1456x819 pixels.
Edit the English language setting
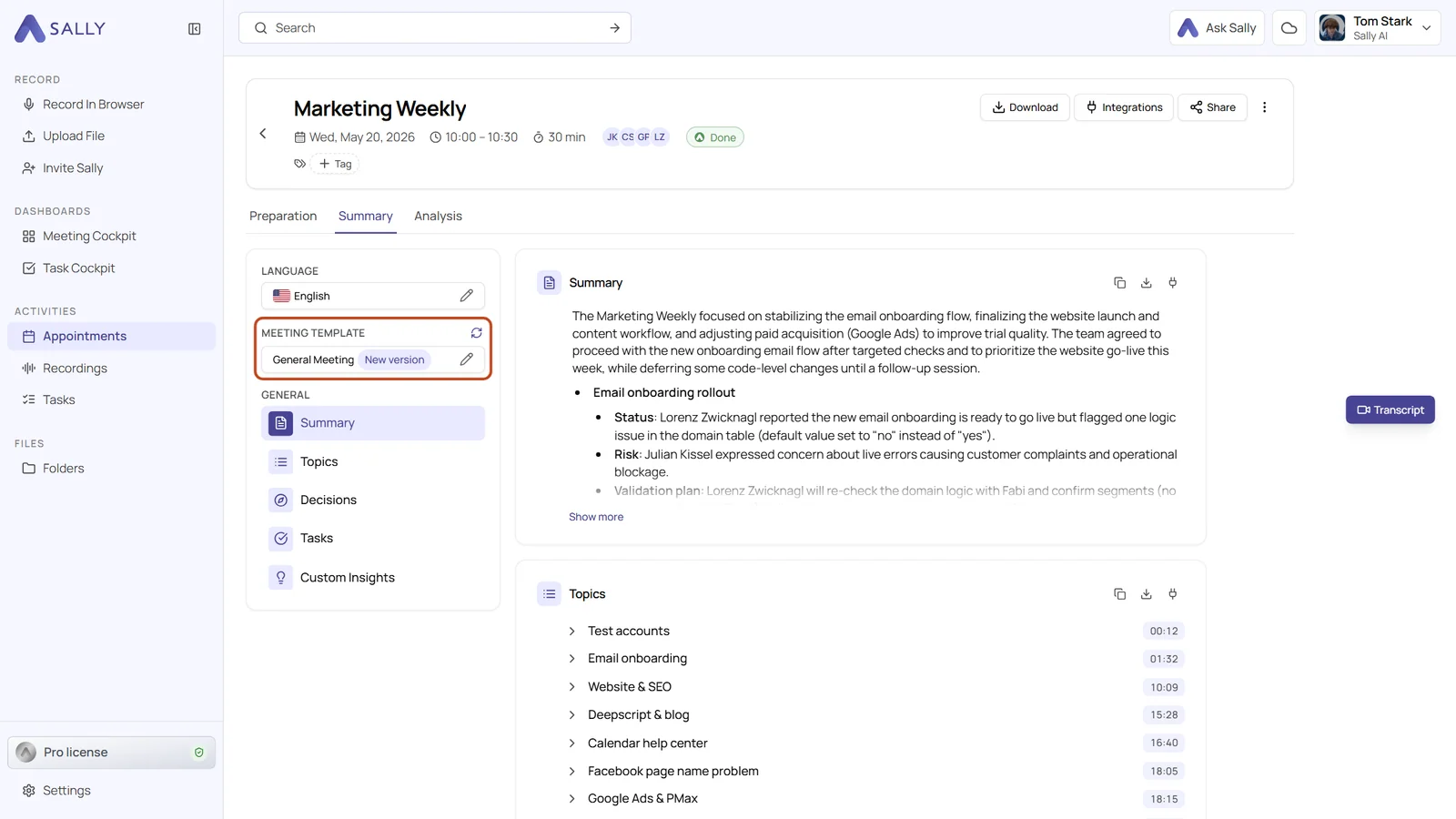tap(466, 296)
